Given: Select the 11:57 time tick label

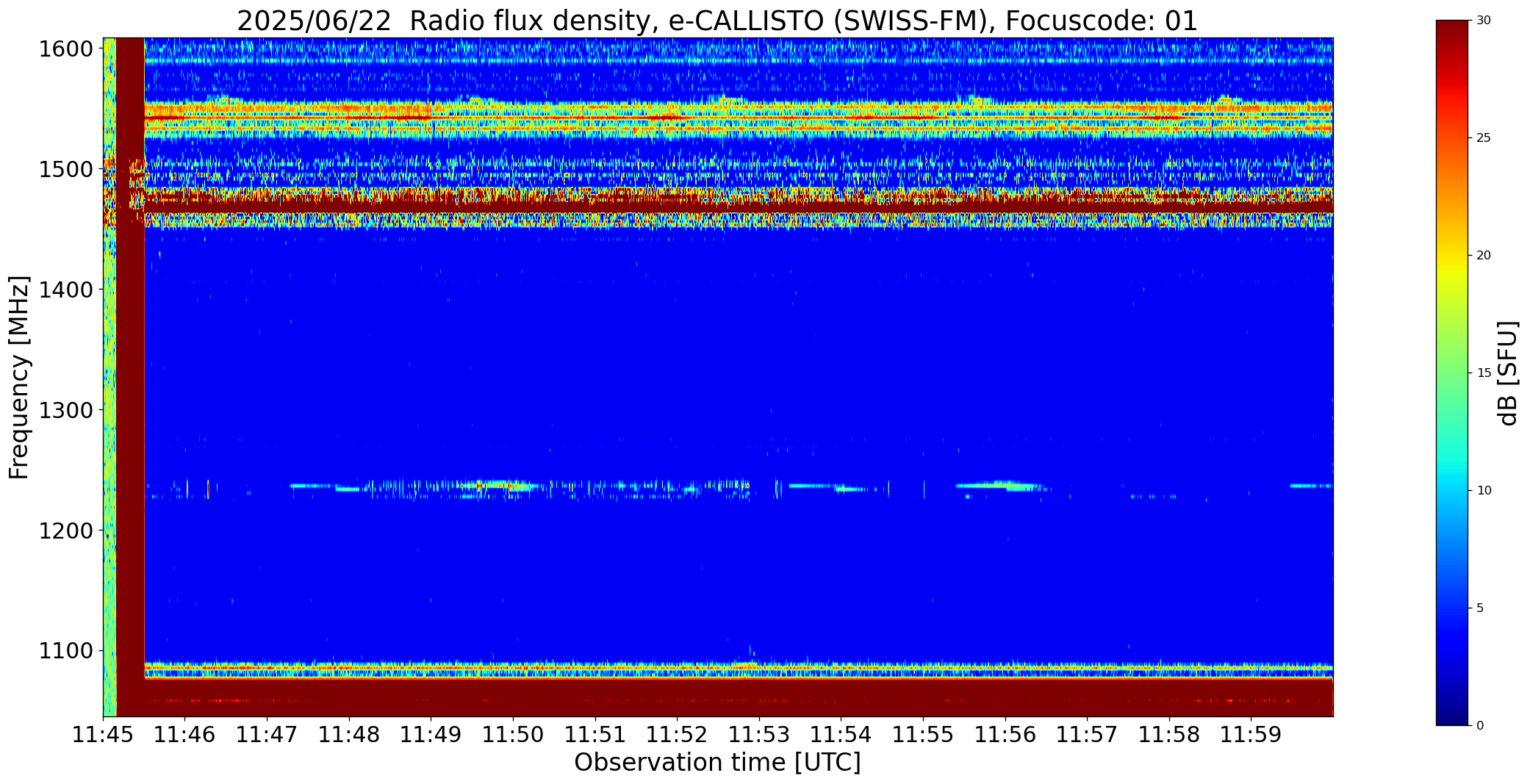Looking at the screenshot, I should pos(1087,735).
